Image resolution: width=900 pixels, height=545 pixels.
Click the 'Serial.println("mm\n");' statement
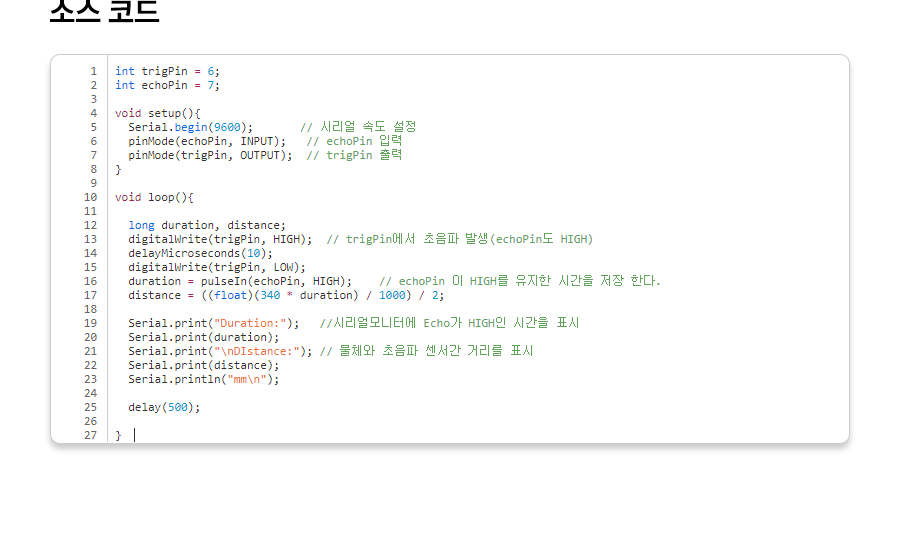204,379
